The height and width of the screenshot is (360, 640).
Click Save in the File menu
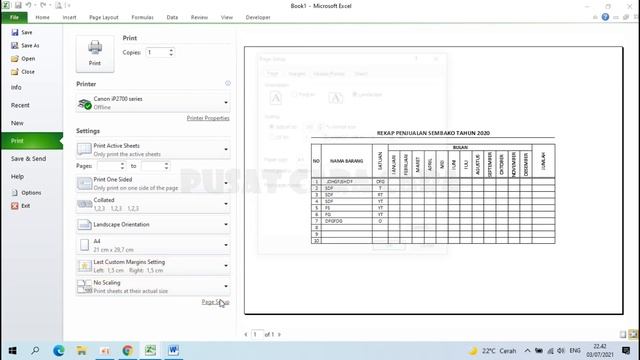(22, 32)
